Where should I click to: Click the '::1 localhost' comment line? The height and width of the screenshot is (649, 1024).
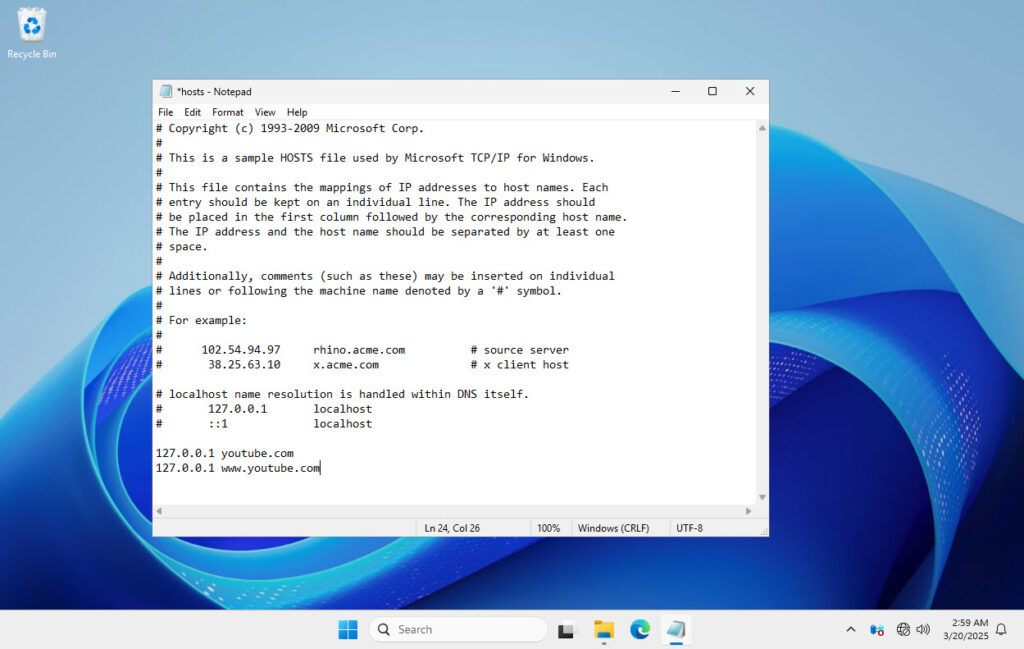(264, 424)
